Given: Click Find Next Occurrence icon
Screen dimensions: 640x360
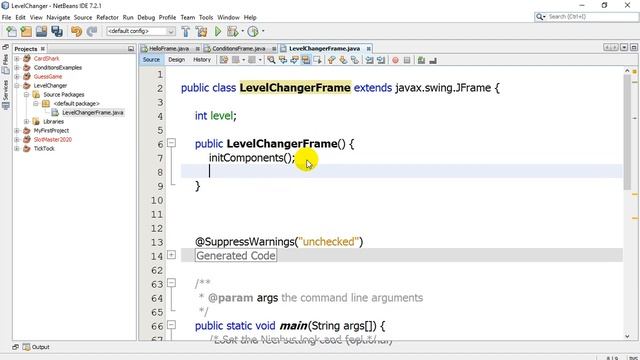Looking at the screenshot, I should click(x=294, y=60).
